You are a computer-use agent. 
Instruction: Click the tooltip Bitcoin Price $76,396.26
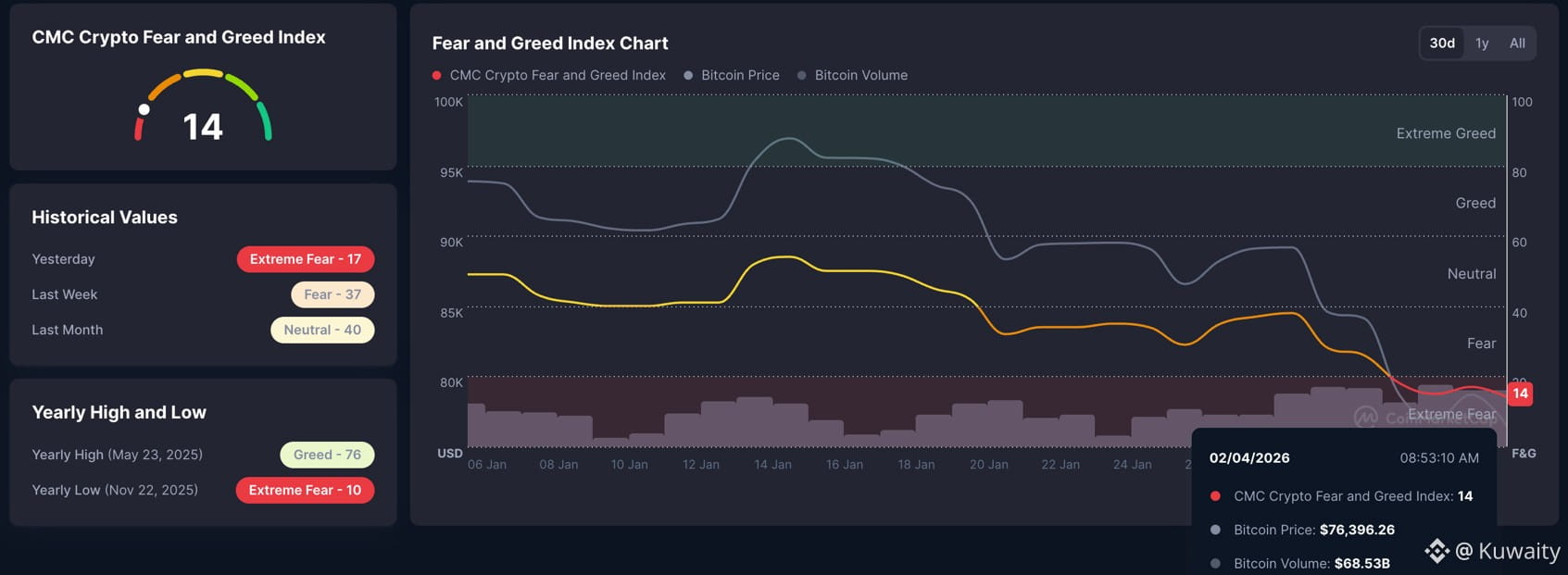point(1313,530)
